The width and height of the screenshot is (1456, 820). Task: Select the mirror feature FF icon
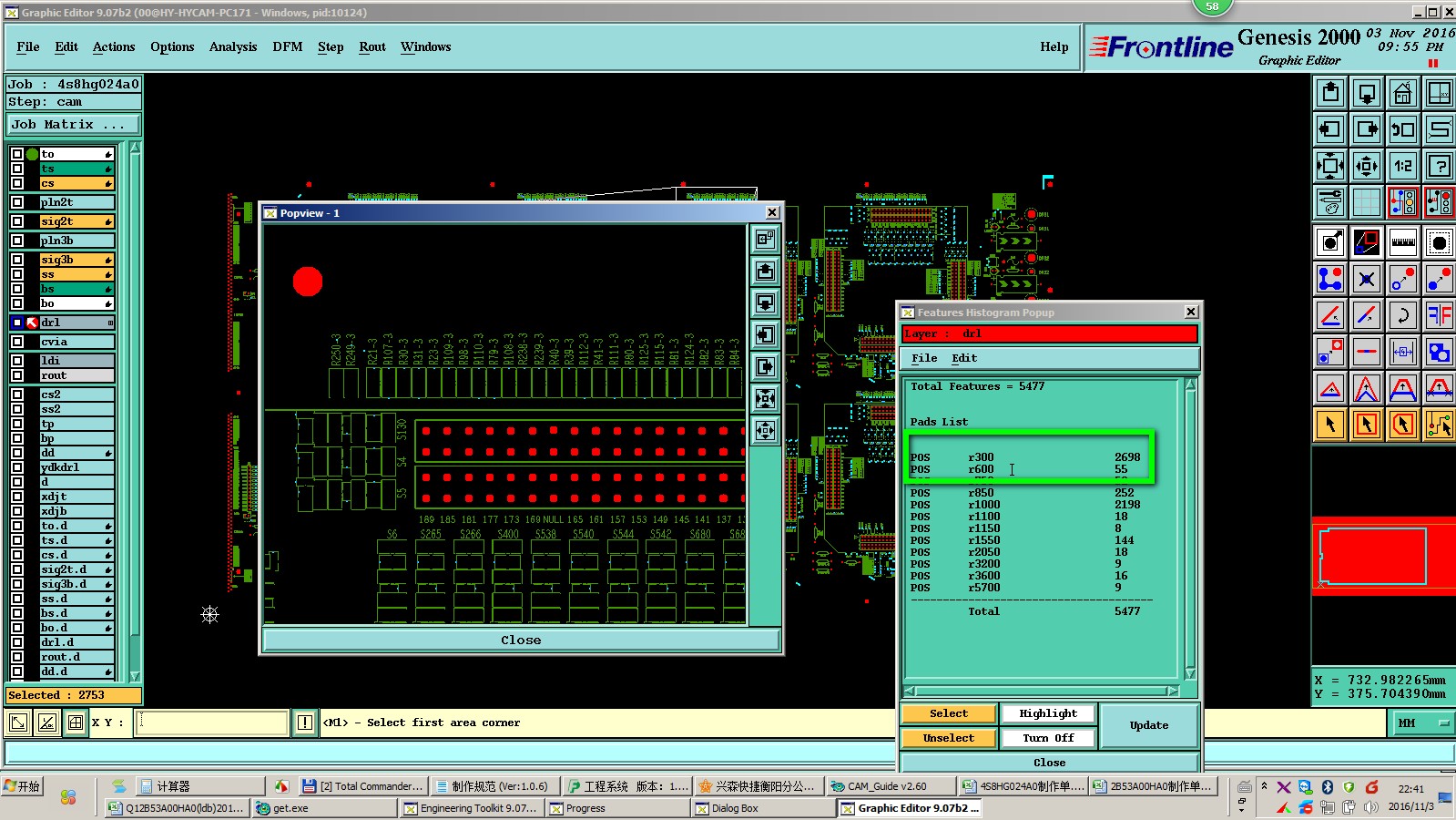point(1440,315)
